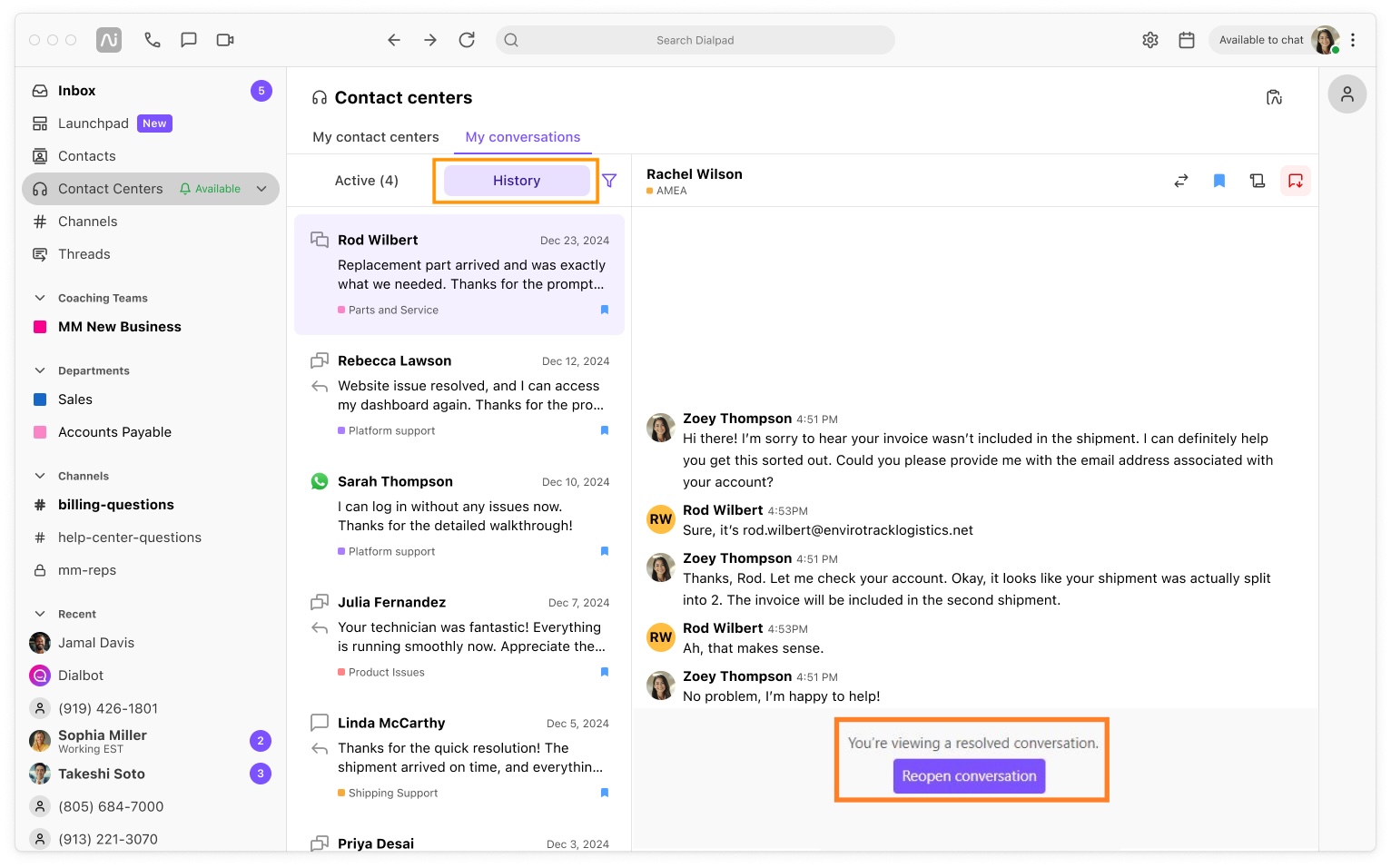Open Rod Wilbert's Dec 23 conversation
This screenshot has height=868, width=1391.
pyautogui.click(x=459, y=274)
